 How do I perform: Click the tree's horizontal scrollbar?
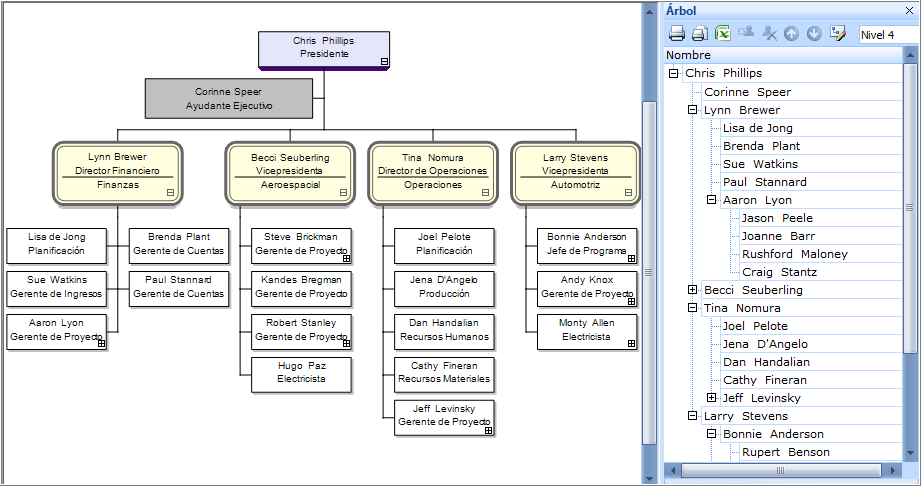[780, 470]
